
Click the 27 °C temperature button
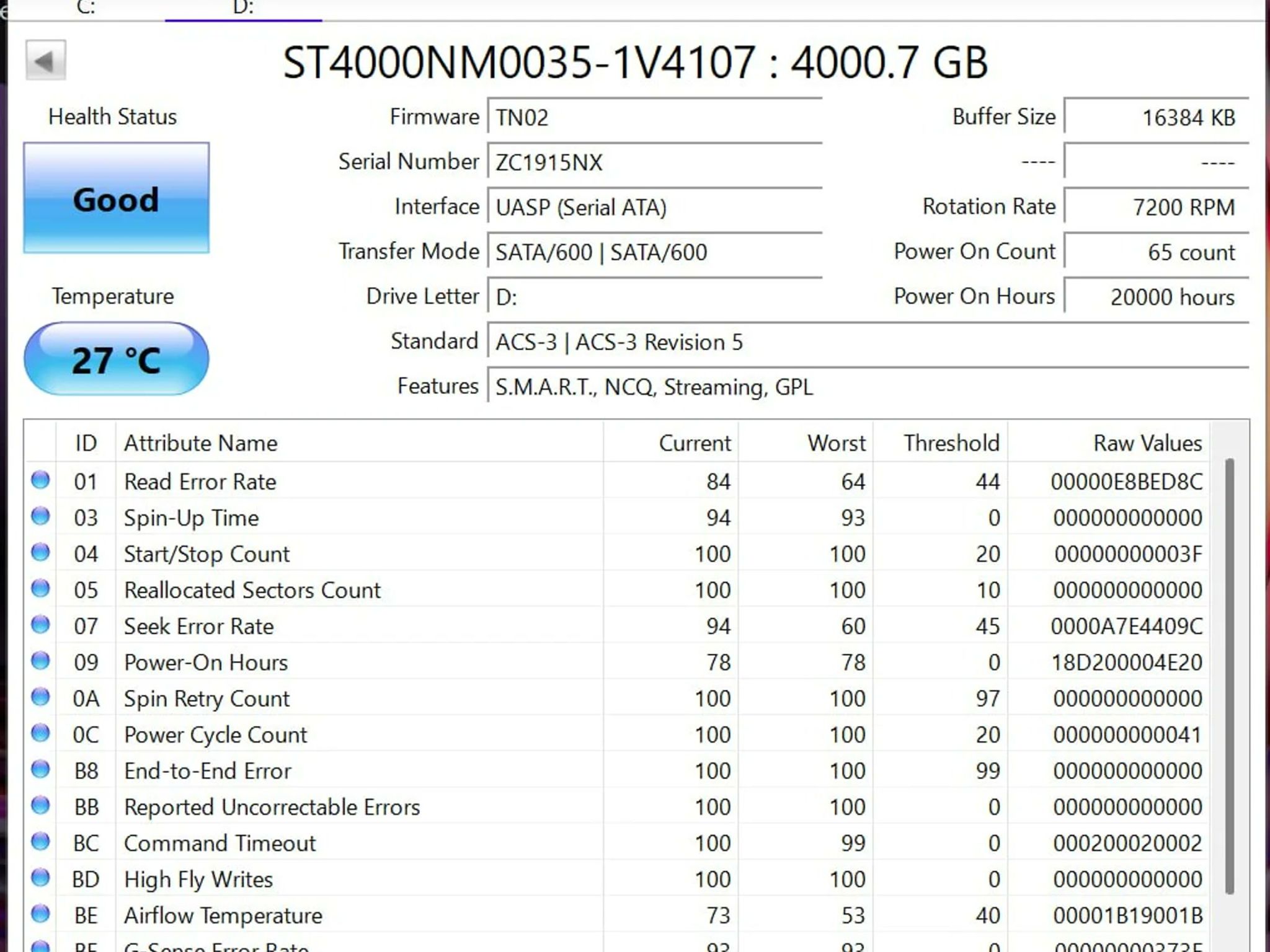(x=116, y=358)
